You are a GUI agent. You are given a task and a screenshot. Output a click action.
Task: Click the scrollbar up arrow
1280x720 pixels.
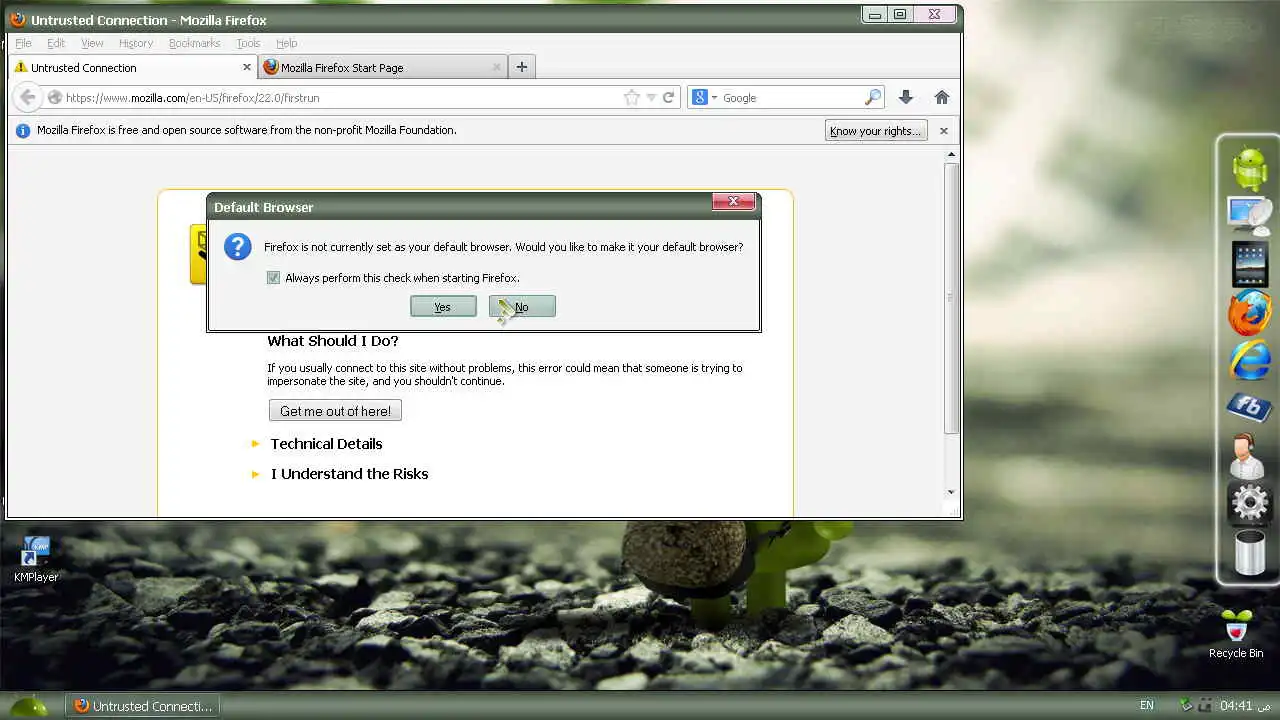[x=951, y=155]
